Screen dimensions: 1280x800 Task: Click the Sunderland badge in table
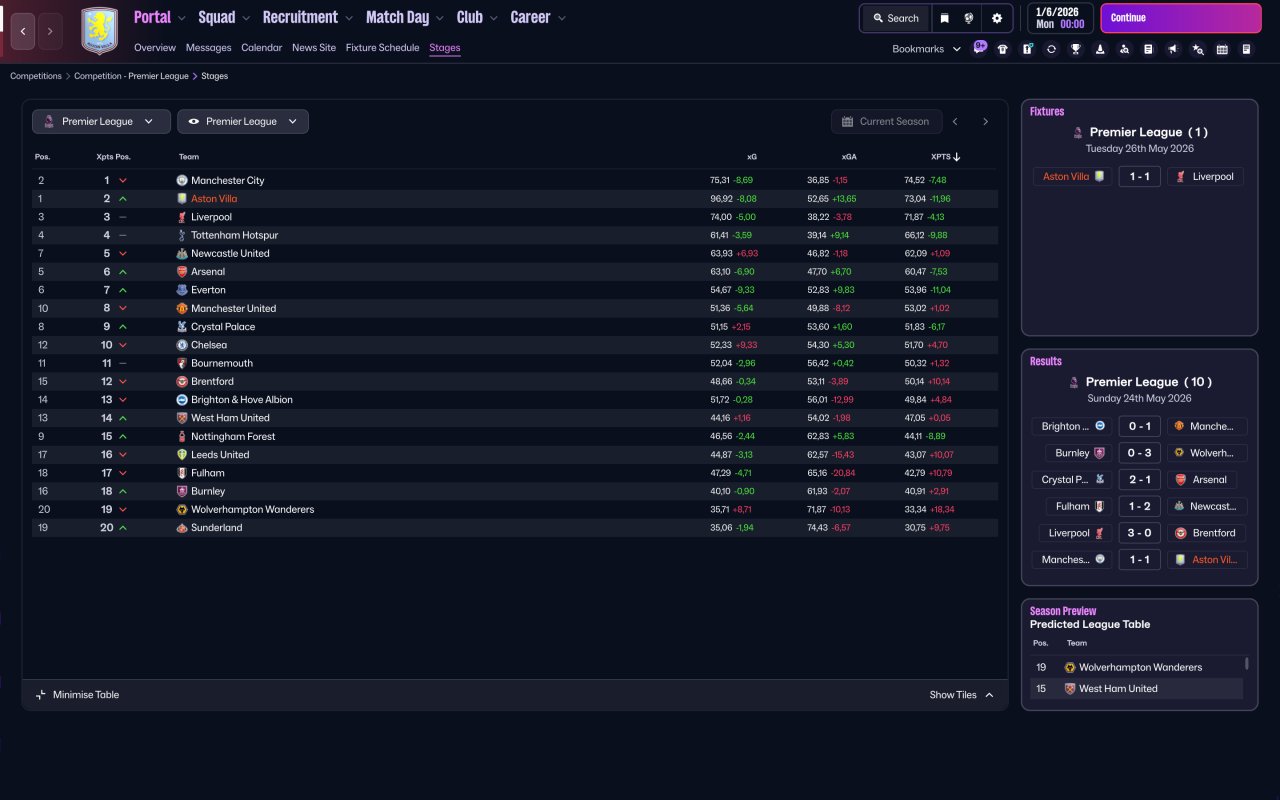[182, 527]
